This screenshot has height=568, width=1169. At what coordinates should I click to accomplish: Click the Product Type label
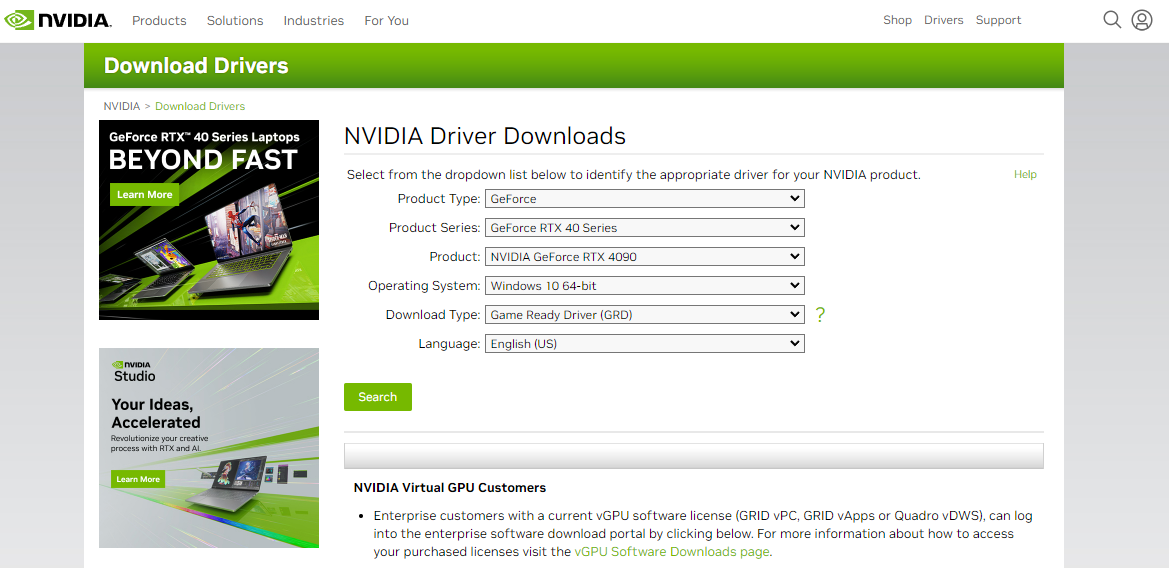(x=438, y=199)
